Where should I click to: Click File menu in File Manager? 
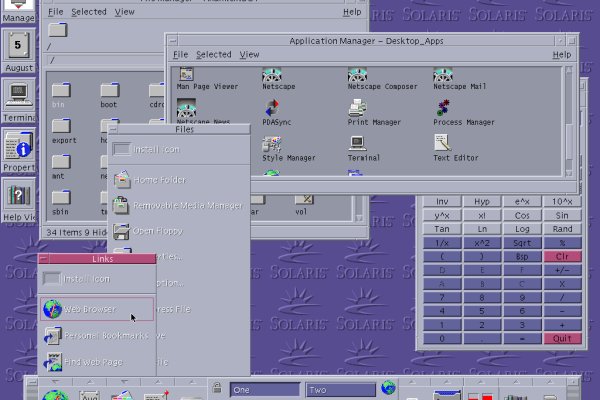(56, 12)
